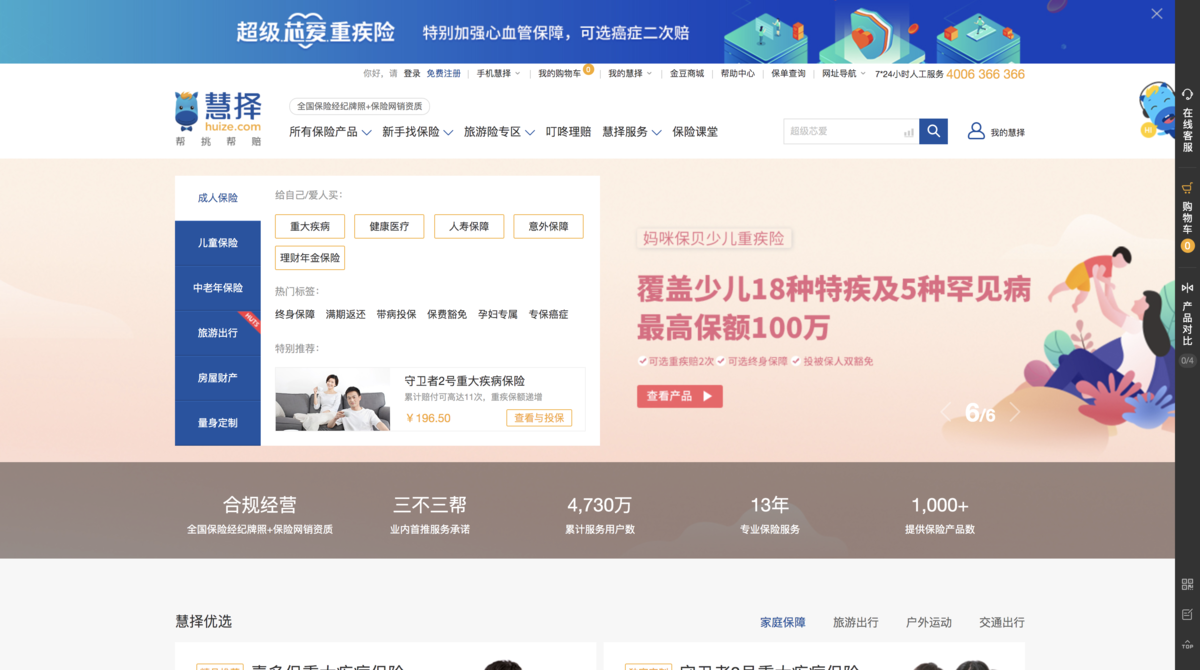Click the back to TOP icon
Viewport: 1200px width, 670px height.
click(x=1187, y=645)
